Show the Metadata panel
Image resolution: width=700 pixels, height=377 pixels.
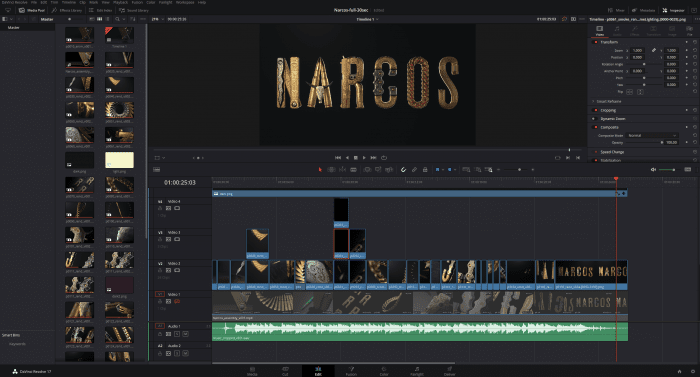pyautogui.click(x=643, y=10)
